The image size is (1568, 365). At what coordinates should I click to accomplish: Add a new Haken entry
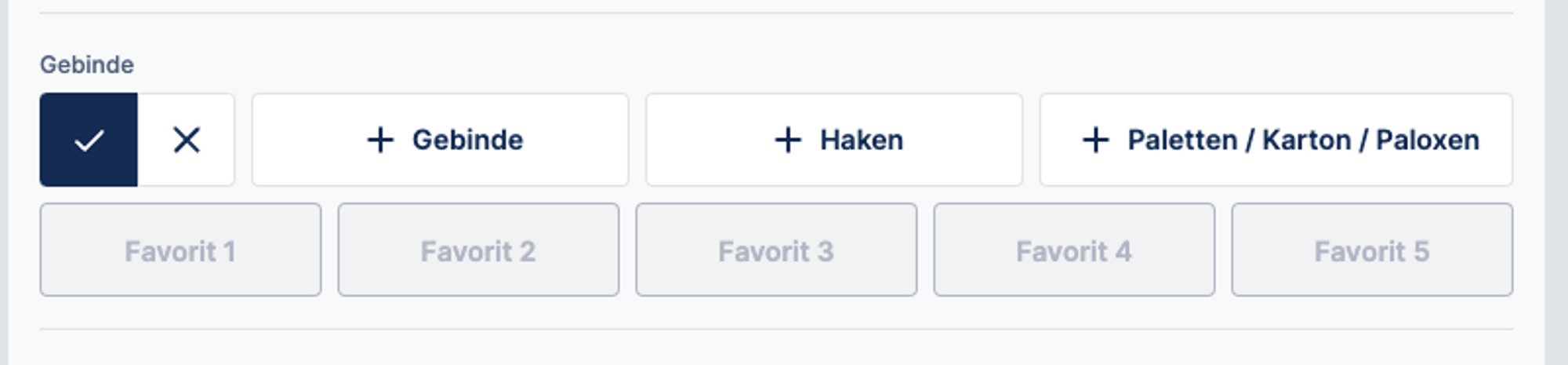pos(834,141)
